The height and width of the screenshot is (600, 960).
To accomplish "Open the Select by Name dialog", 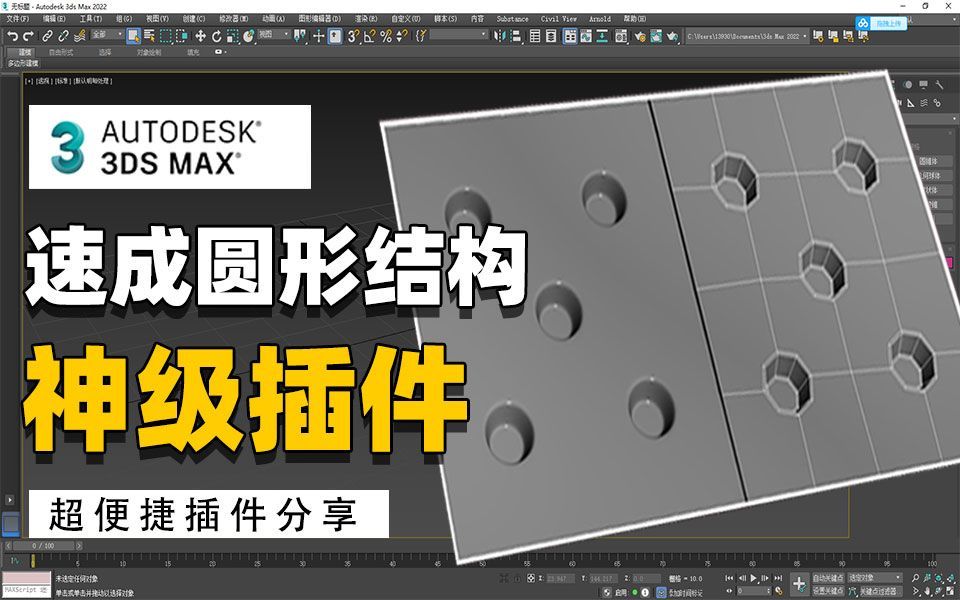I will (x=149, y=37).
